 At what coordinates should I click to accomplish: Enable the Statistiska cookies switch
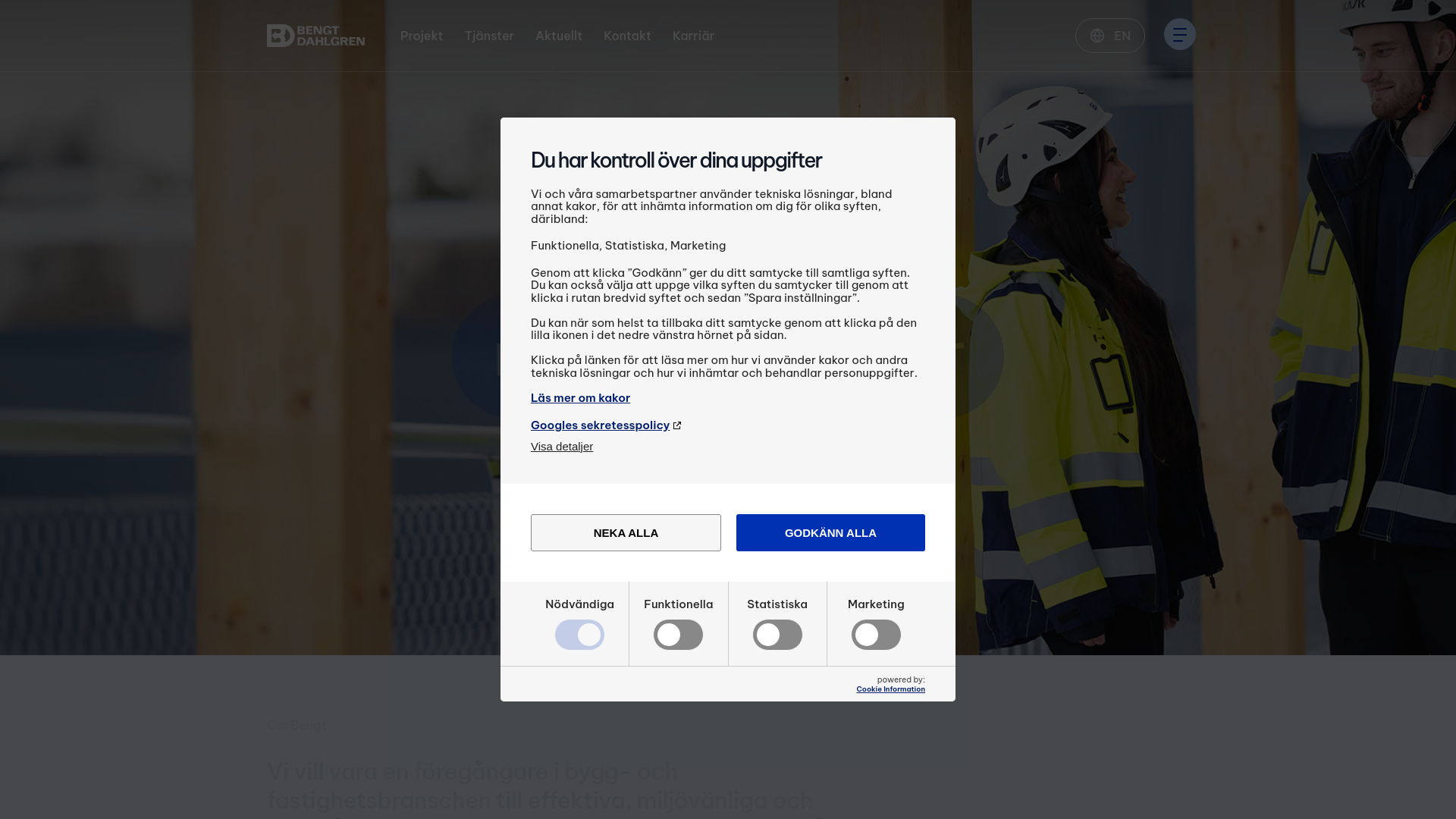point(777,635)
